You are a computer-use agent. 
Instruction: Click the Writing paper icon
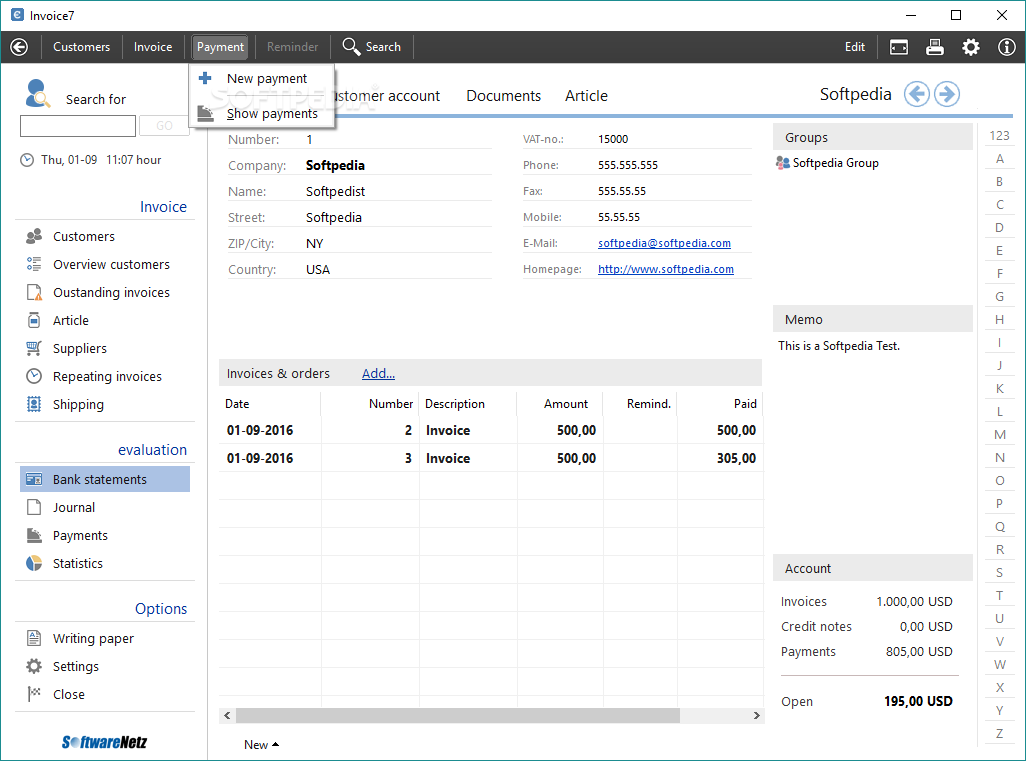34,638
